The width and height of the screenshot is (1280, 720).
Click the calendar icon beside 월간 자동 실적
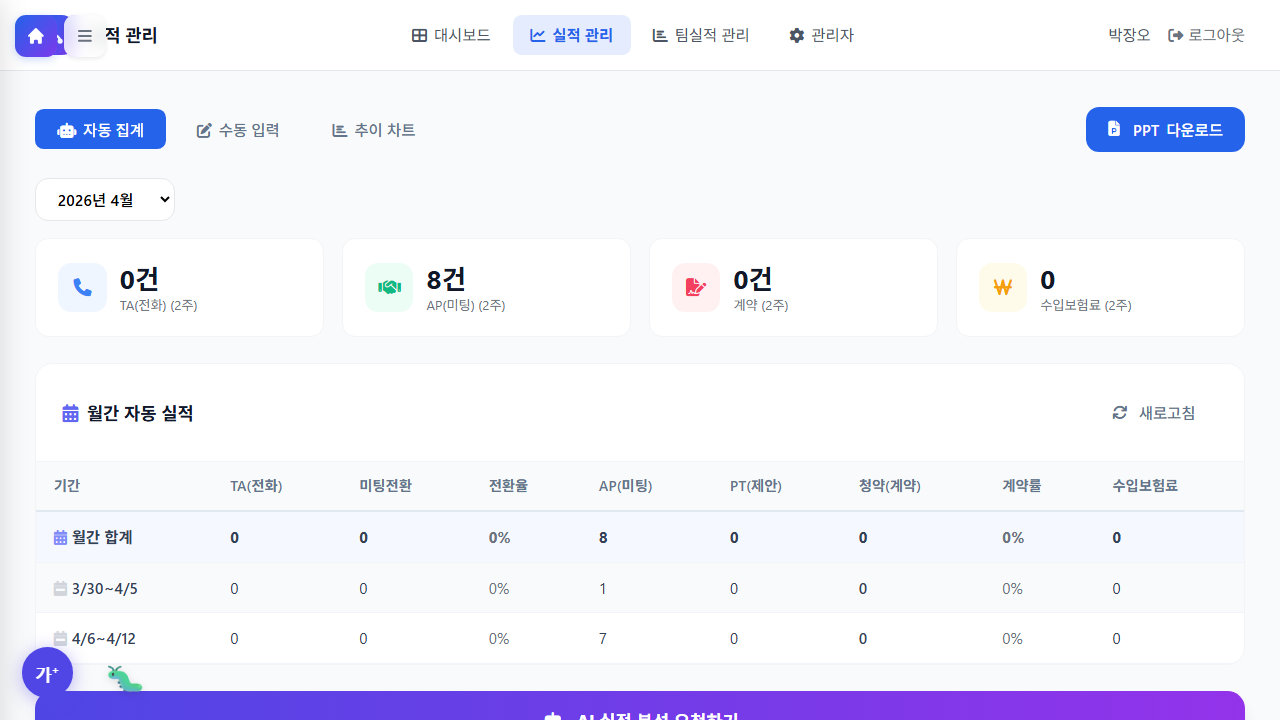point(68,412)
